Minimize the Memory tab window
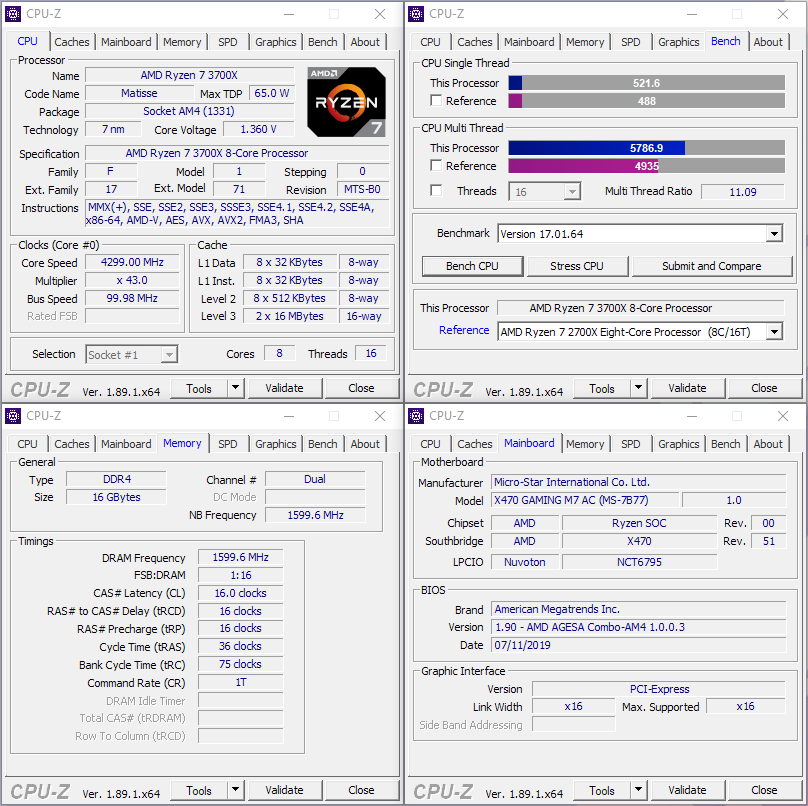The height and width of the screenshot is (806, 808). 289,416
